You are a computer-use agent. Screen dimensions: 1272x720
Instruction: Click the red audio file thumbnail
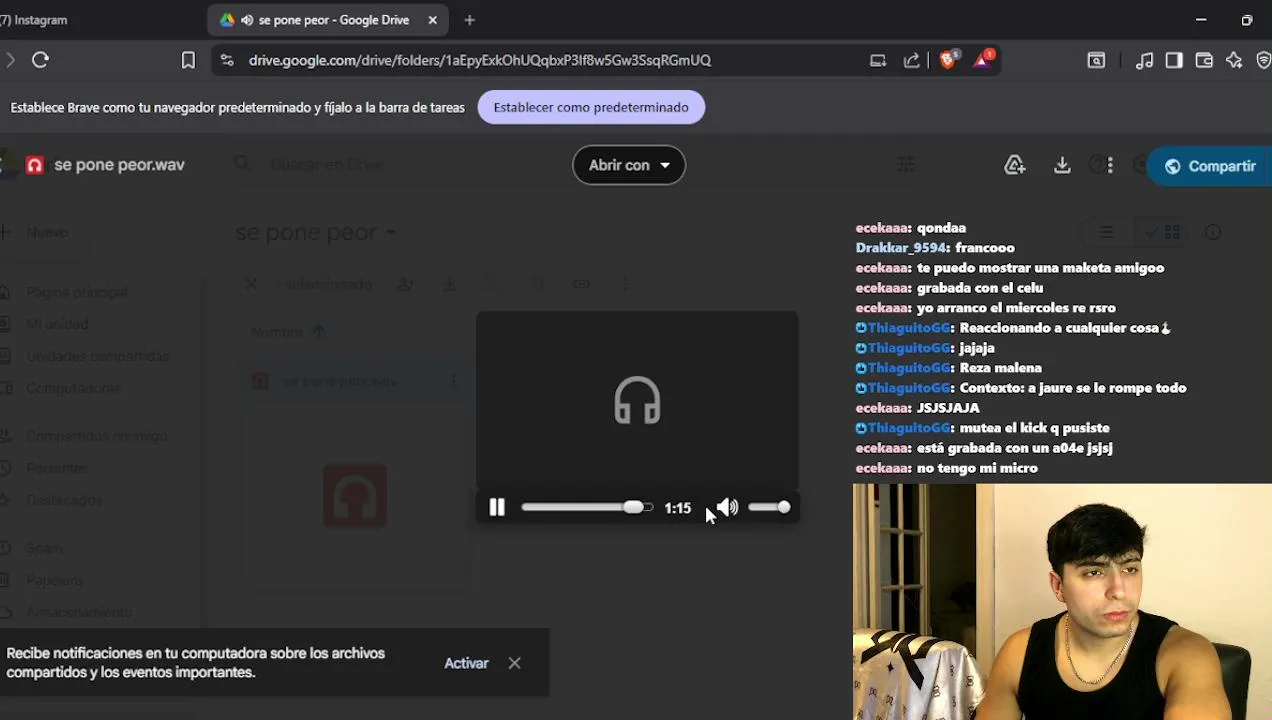point(355,495)
